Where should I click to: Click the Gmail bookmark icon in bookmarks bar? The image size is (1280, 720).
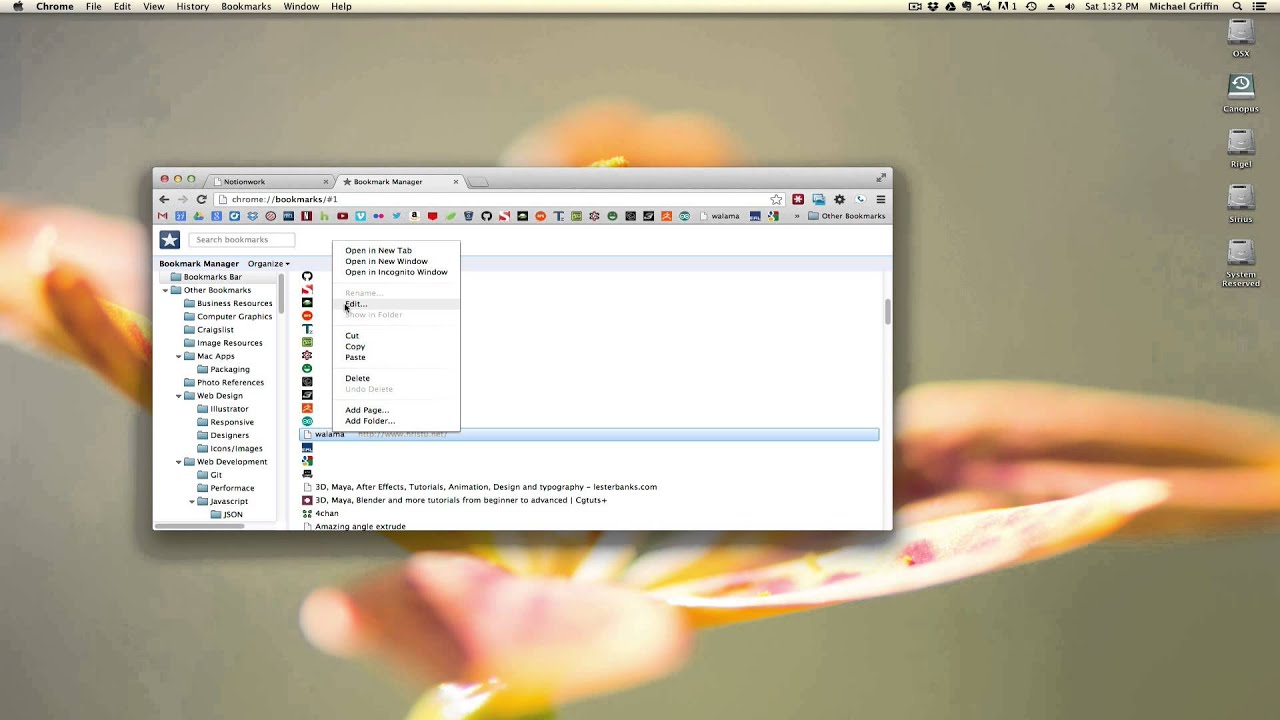pyautogui.click(x=162, y=216)
